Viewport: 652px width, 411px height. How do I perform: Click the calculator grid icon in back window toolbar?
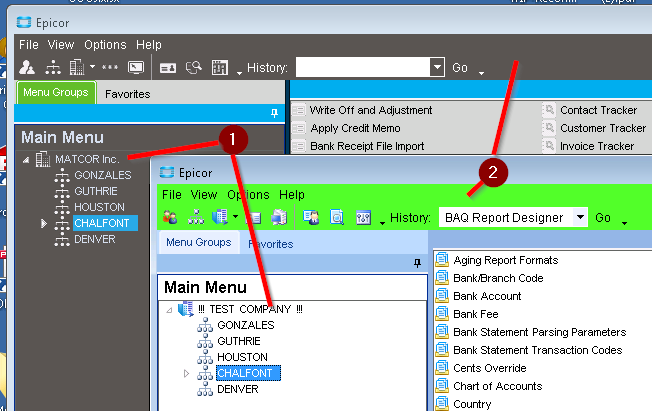[x=220, y=67]
